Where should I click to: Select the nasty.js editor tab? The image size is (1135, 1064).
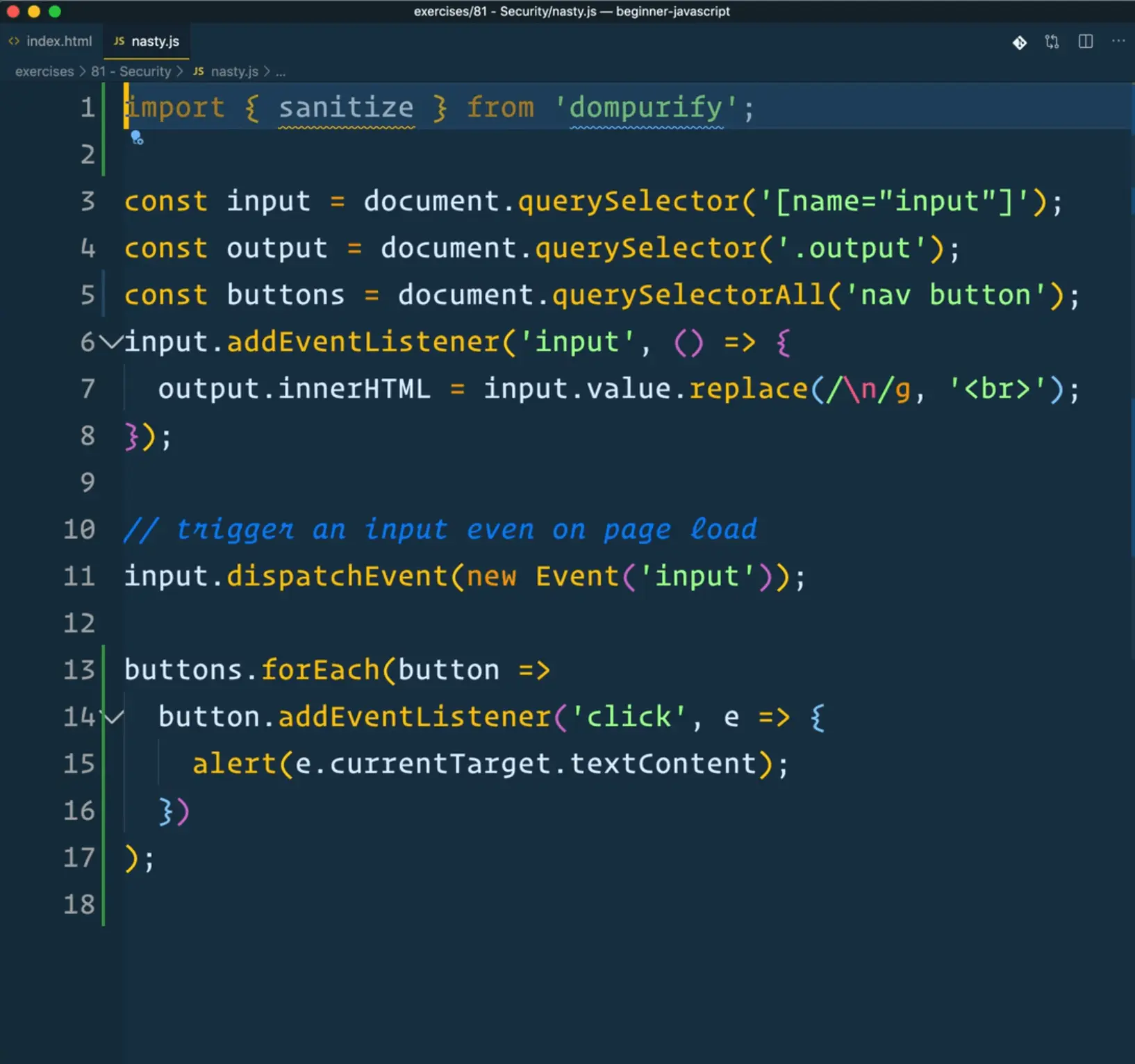tap(155, 42)
